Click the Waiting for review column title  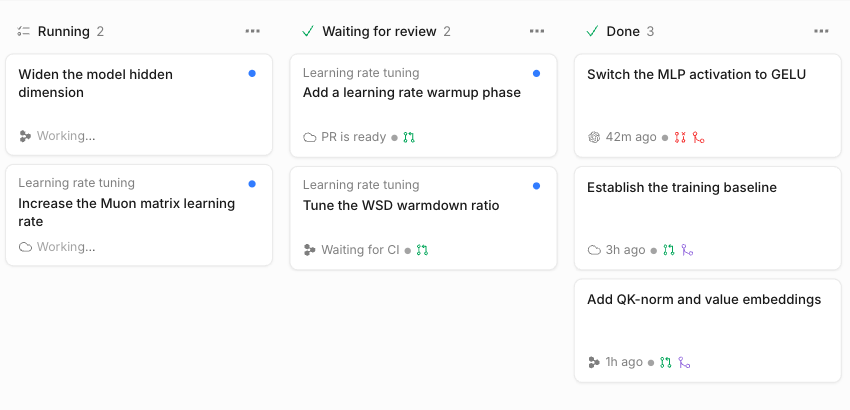(x=379, y=31)
